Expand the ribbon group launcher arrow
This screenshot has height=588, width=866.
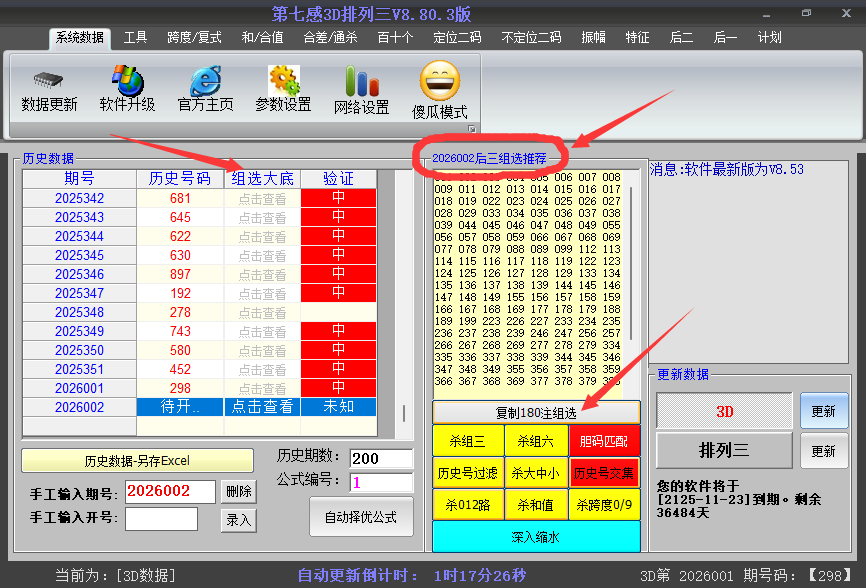[x=472, y=129]
